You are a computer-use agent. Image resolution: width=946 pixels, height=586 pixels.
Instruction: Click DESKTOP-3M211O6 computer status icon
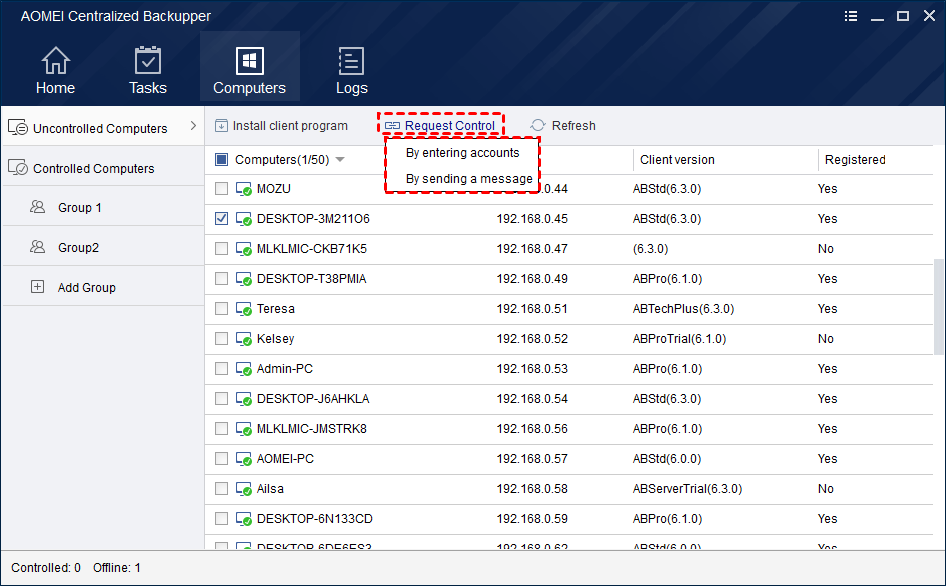point(244,219)
